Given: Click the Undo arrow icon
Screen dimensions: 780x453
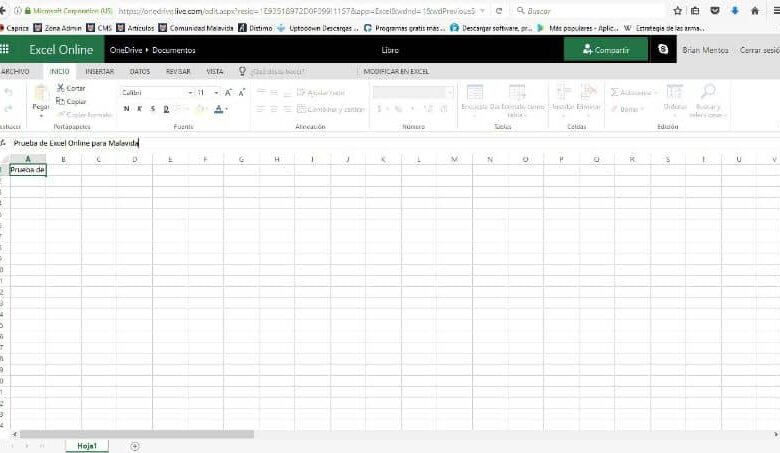Looking at the screenshot, I should [x=8, y=92].
